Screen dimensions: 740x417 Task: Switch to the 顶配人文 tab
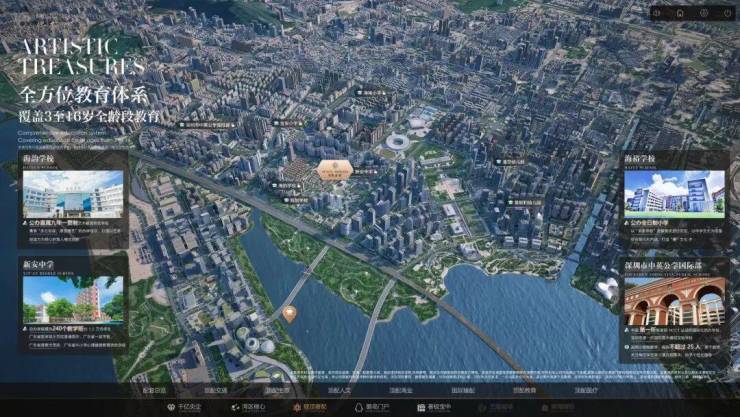tap(339, 390)
